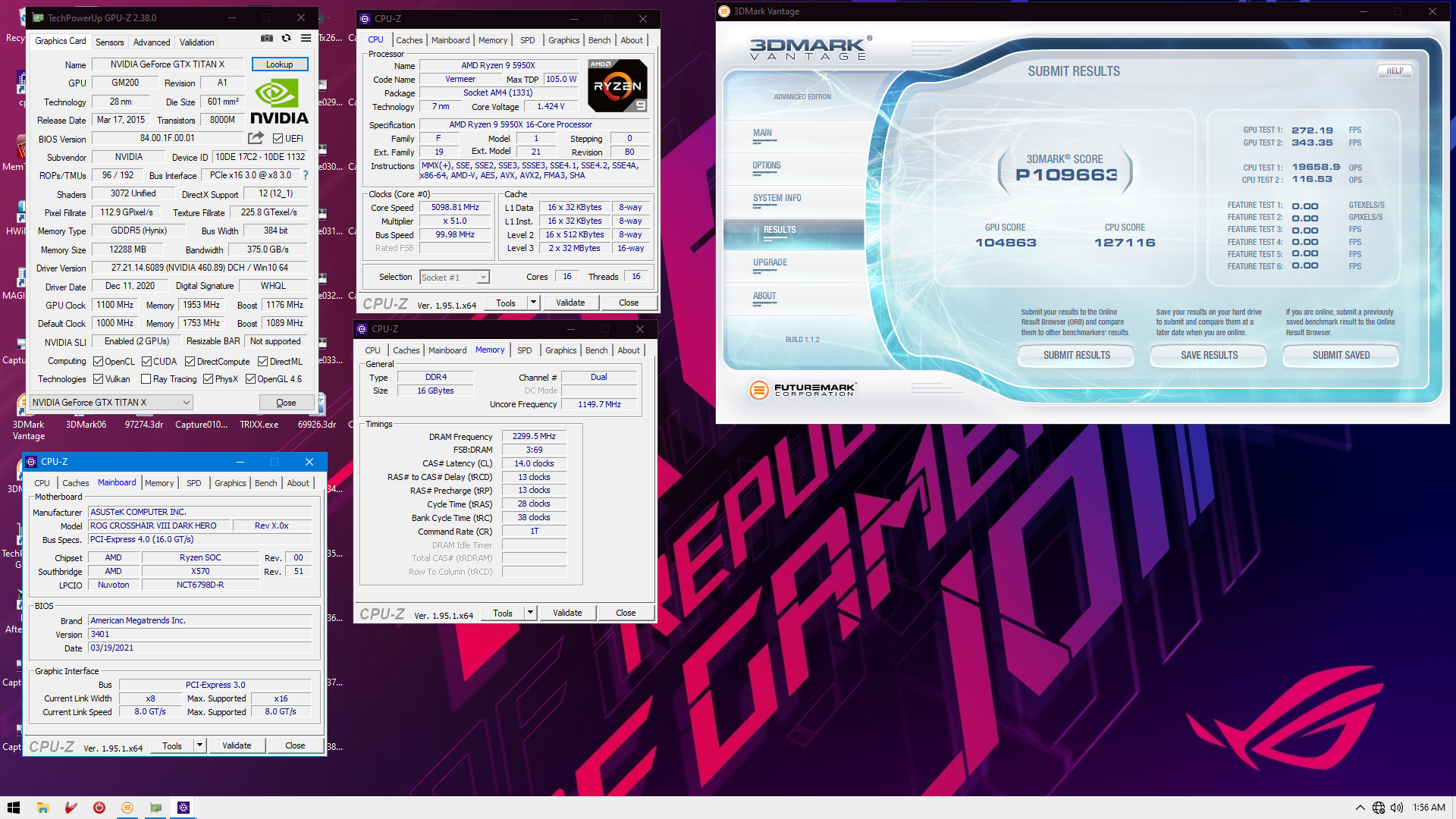Open the Validation tab in GPU-Z
Image resolution: width=1456 pixels, height=819 pixels.
(x=196, y=42)
